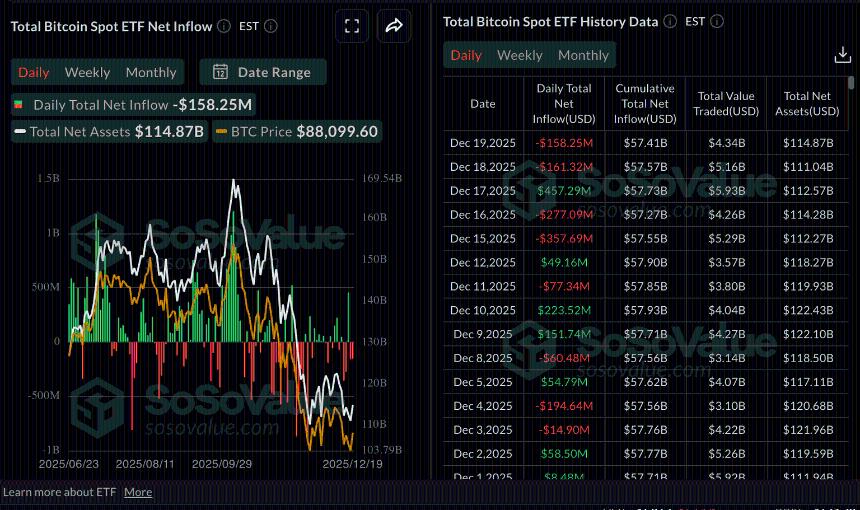Click the 2025/12/19 chart axis date
The height and width of the screenshot is (510, 860).
[352, 464]
